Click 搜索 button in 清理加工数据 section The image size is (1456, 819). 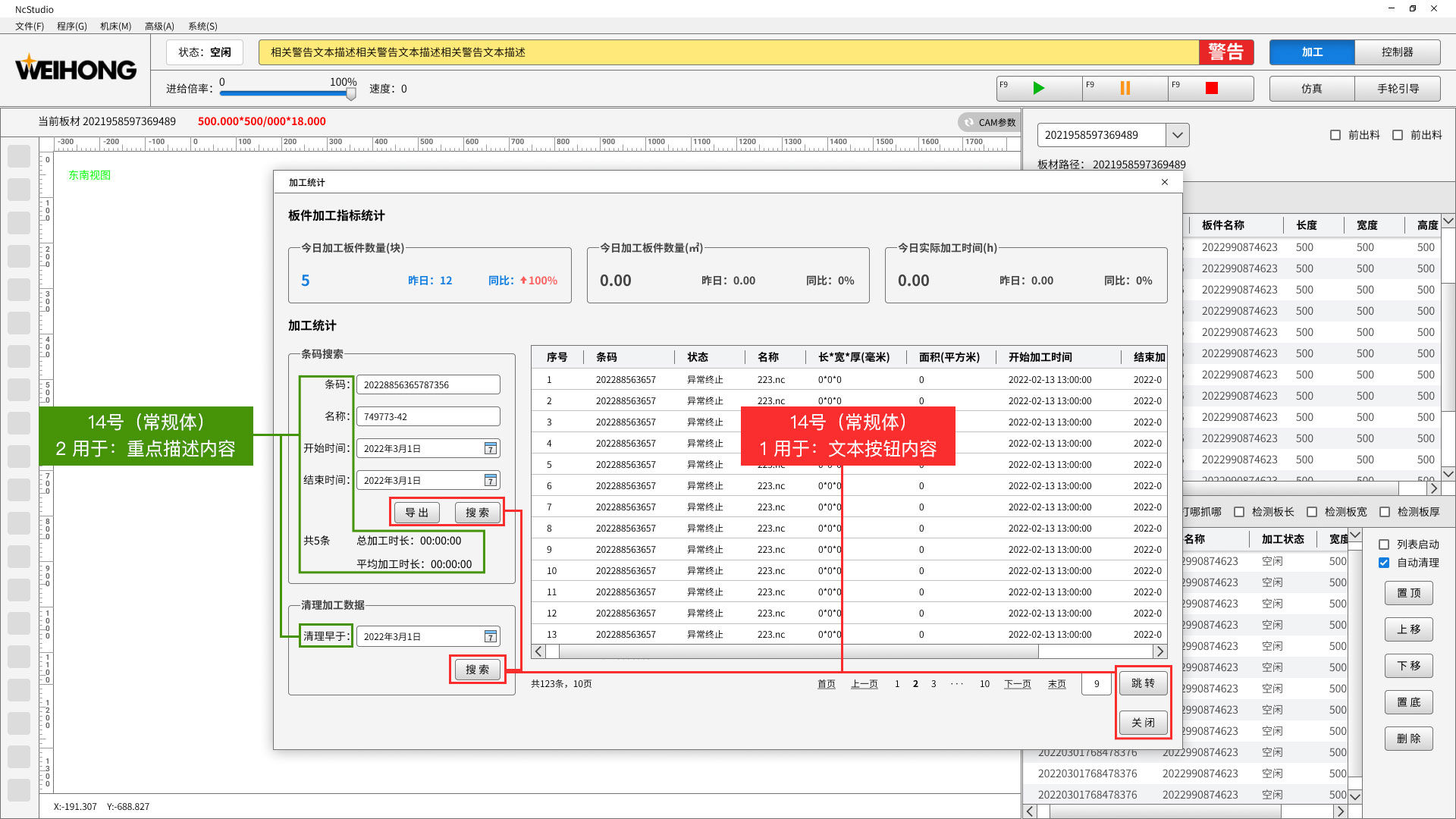tap(478, 670)
